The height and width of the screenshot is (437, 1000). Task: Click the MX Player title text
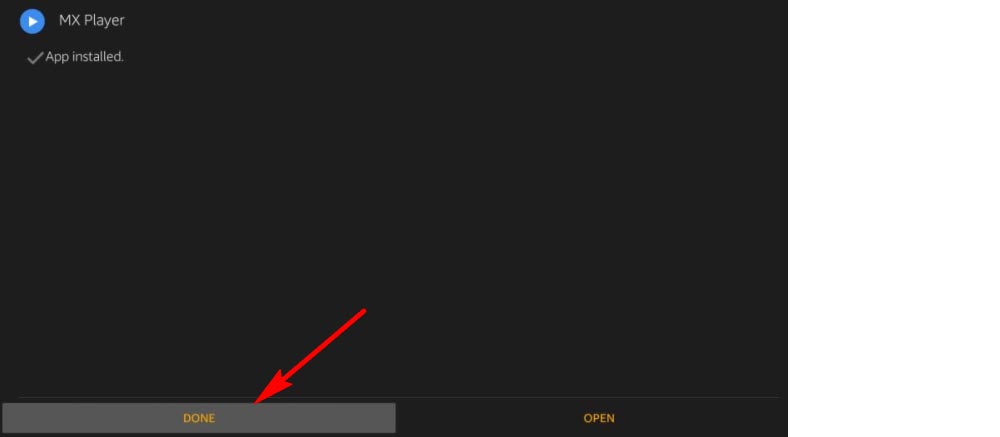click(91, 20)
